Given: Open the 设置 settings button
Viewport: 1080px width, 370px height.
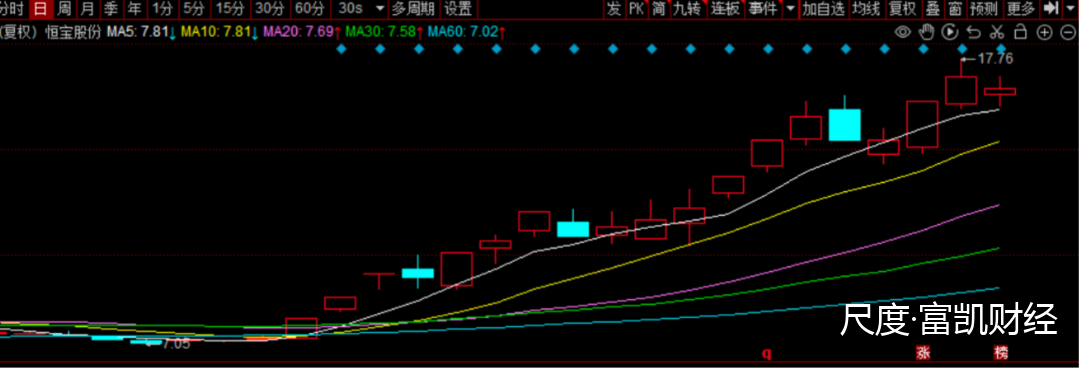Looking at the screenshot, I should [458, 9].
